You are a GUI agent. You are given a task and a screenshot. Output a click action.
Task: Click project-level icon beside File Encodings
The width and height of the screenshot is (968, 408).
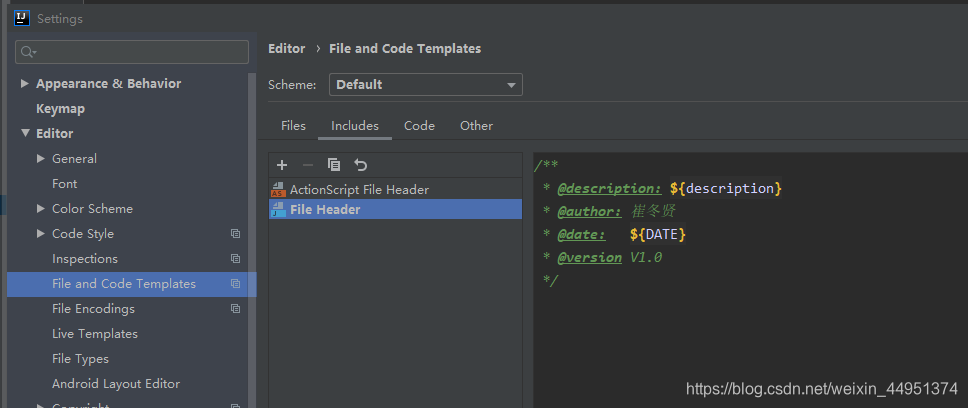pos(235,309)
